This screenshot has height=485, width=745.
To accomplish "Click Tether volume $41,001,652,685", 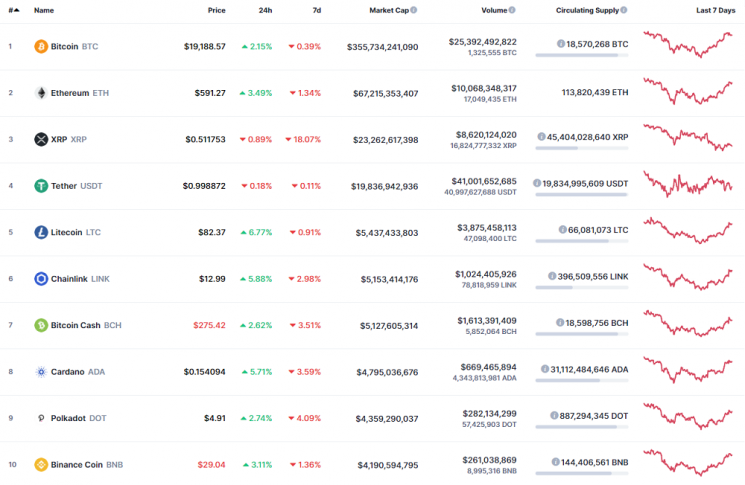I will (484, 181).
